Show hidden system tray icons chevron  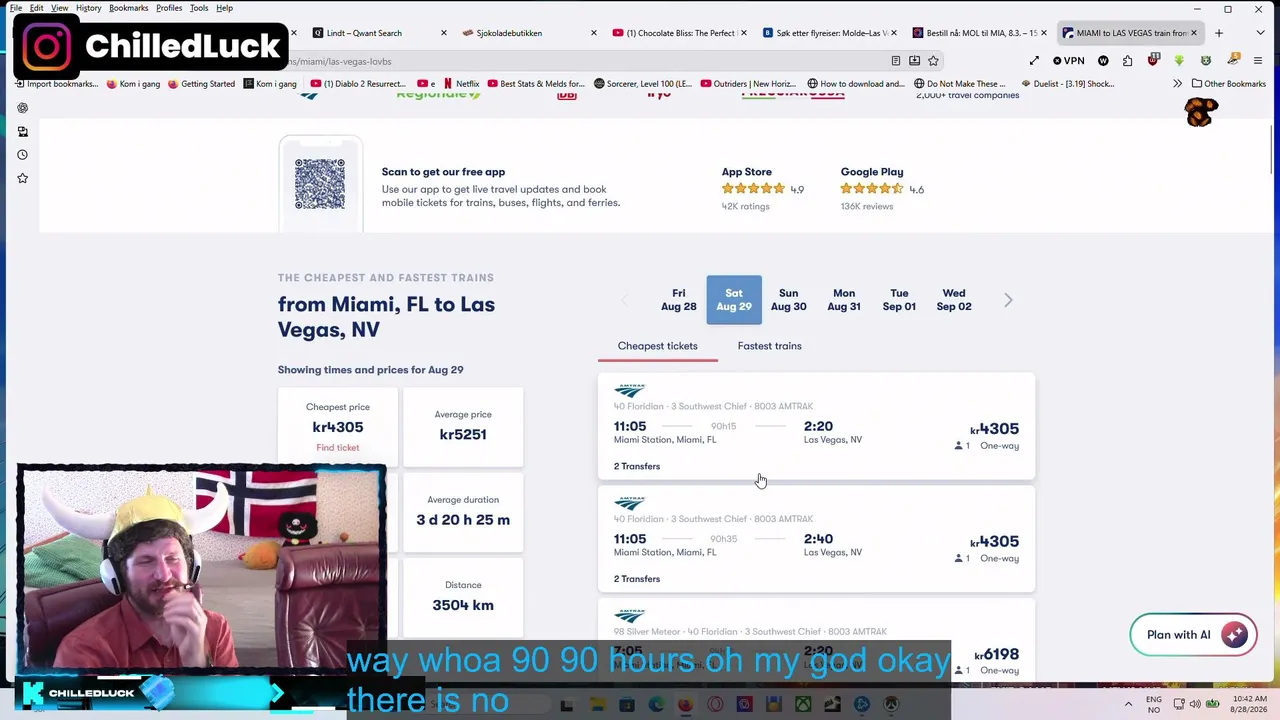[1129, 705]
